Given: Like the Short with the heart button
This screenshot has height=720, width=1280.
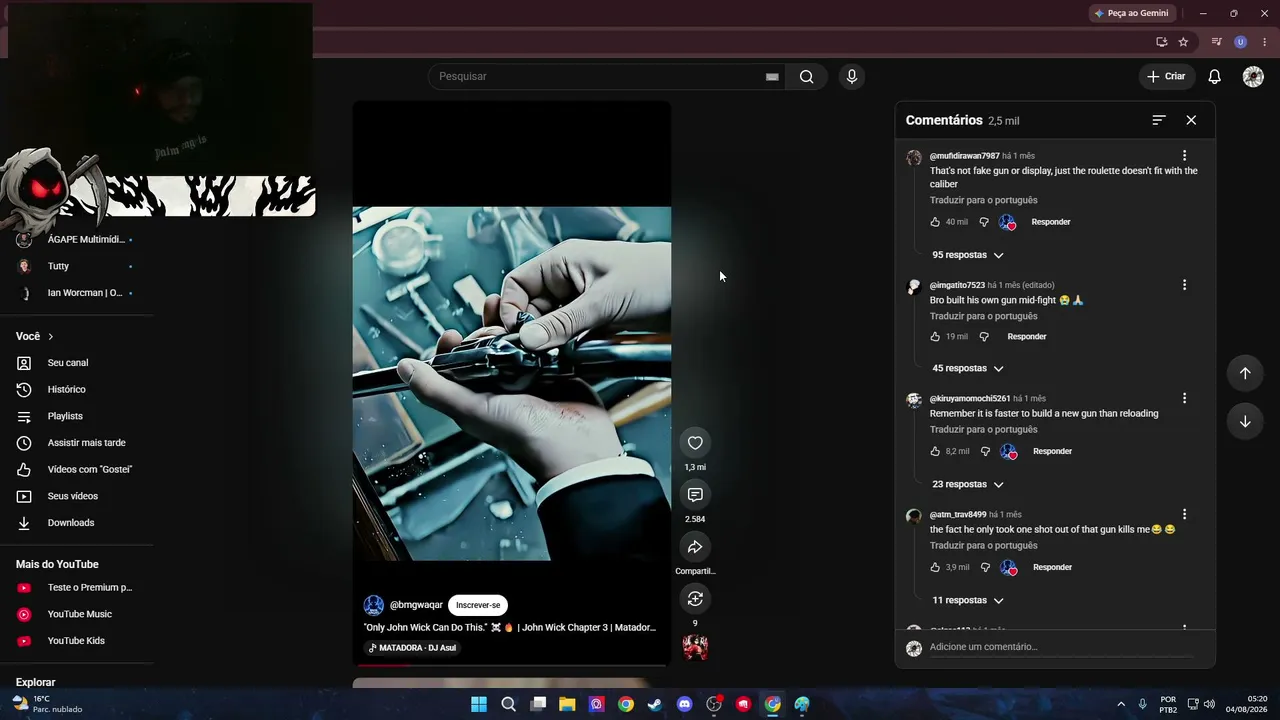Looking at the screenshot, I should tap(695, 443).
